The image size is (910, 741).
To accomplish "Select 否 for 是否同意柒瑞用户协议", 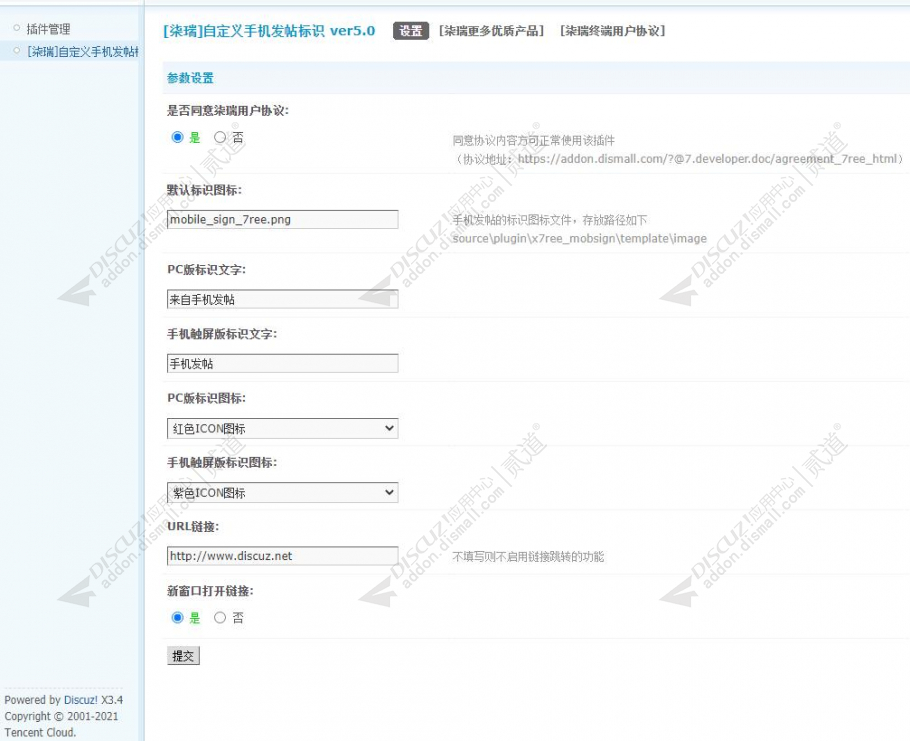I will coord(220,138).
